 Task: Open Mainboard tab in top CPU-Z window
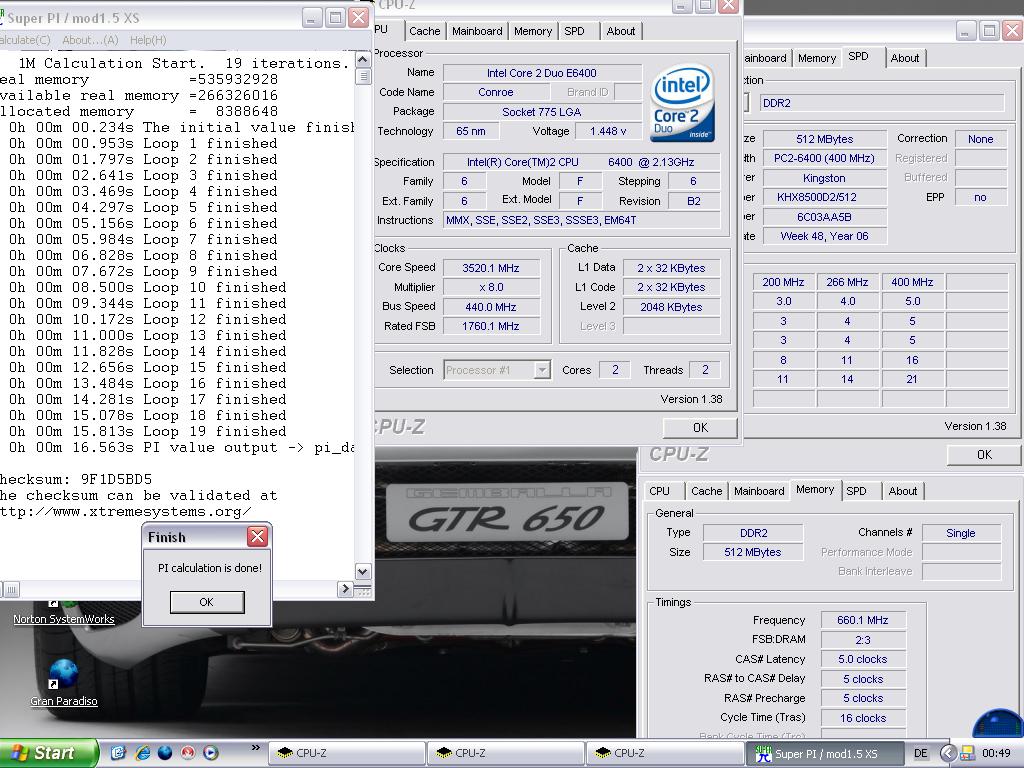coord(477,31)
